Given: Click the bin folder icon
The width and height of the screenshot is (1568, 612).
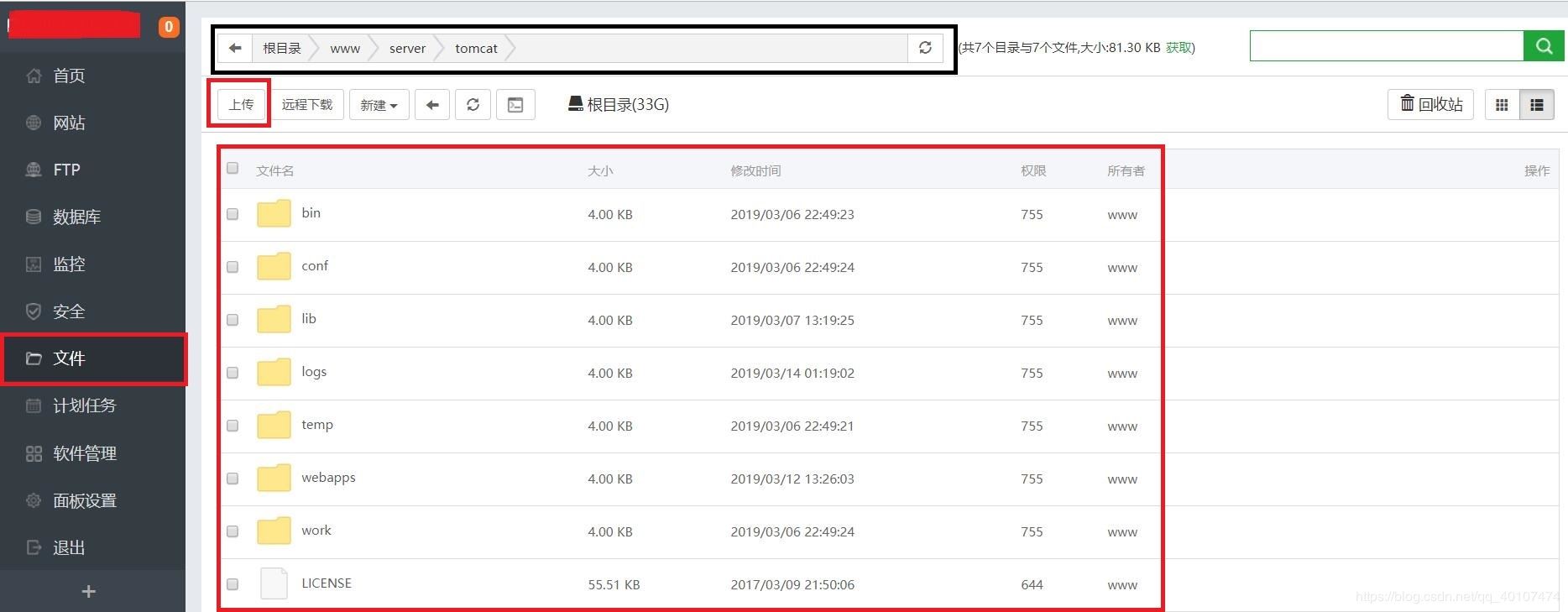Looking at the screenshot, I should click(274, 214).
